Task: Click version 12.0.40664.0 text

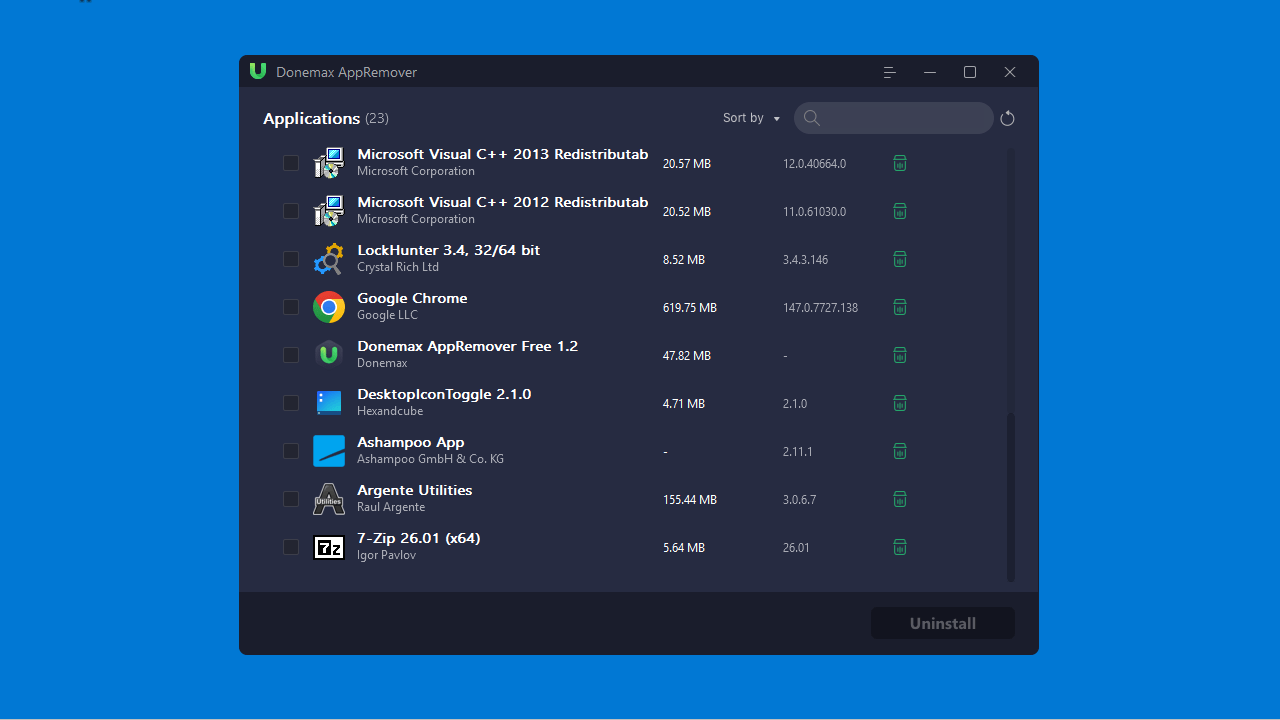Action: click(814, 163)
